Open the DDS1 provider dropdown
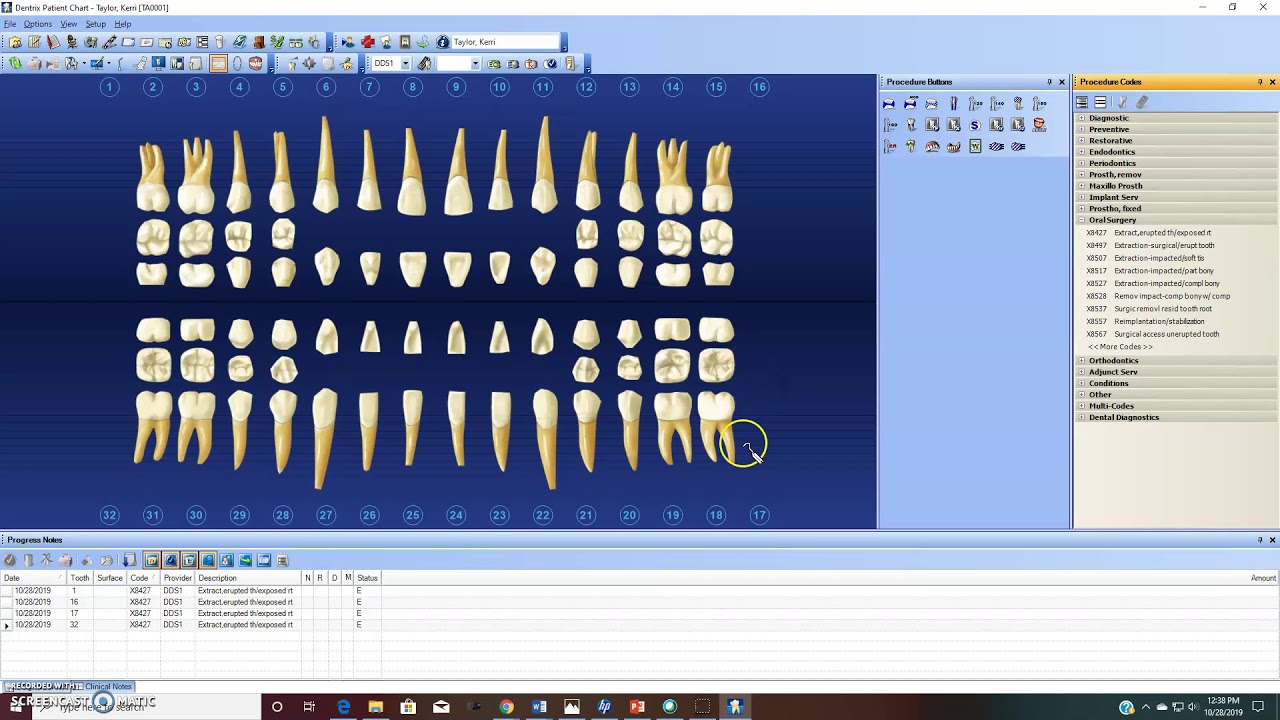The image size is (1280, 720). pos(405,63)
